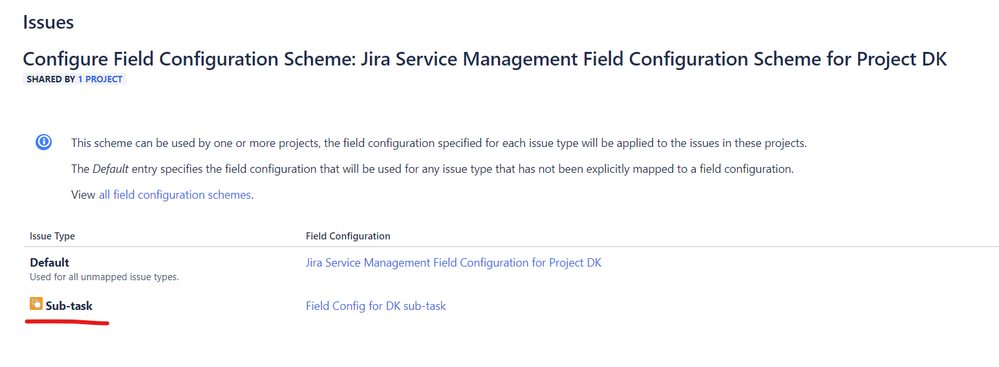Open Jira Service Management Field Configuration for Project DK
Screen dimensions: 999x367
[x=454, y=263]
